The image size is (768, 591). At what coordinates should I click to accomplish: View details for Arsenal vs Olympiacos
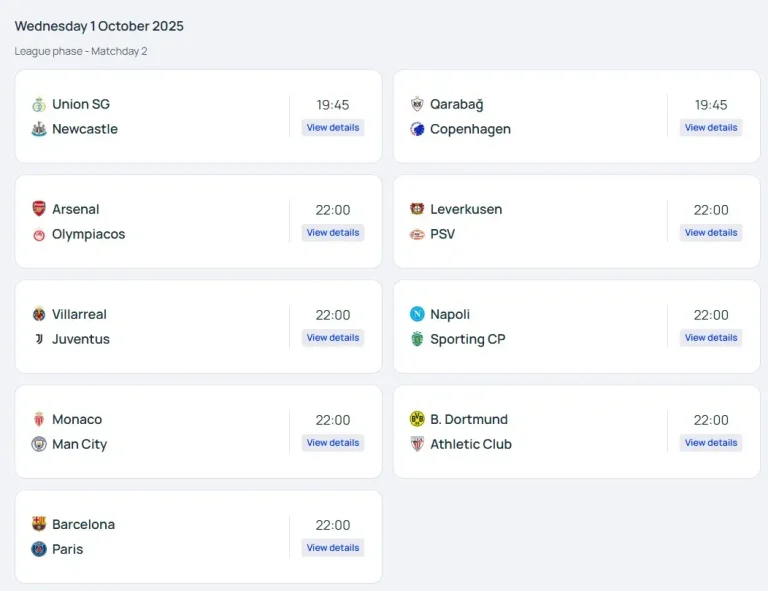click(333, 233)
